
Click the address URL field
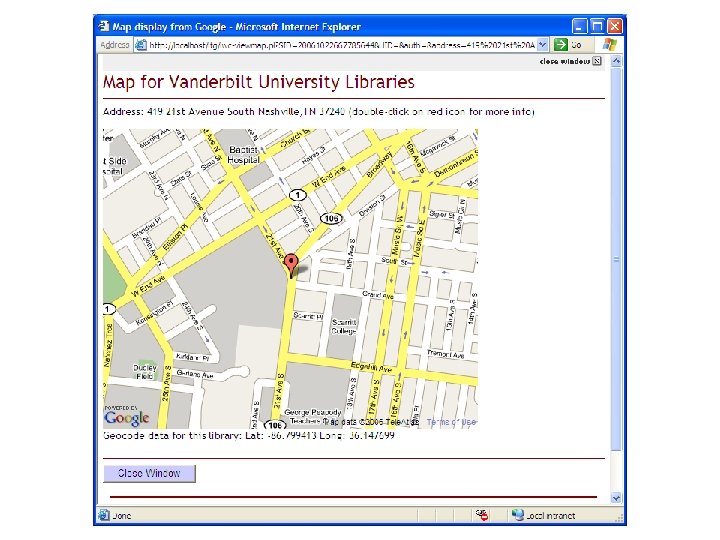341,45
